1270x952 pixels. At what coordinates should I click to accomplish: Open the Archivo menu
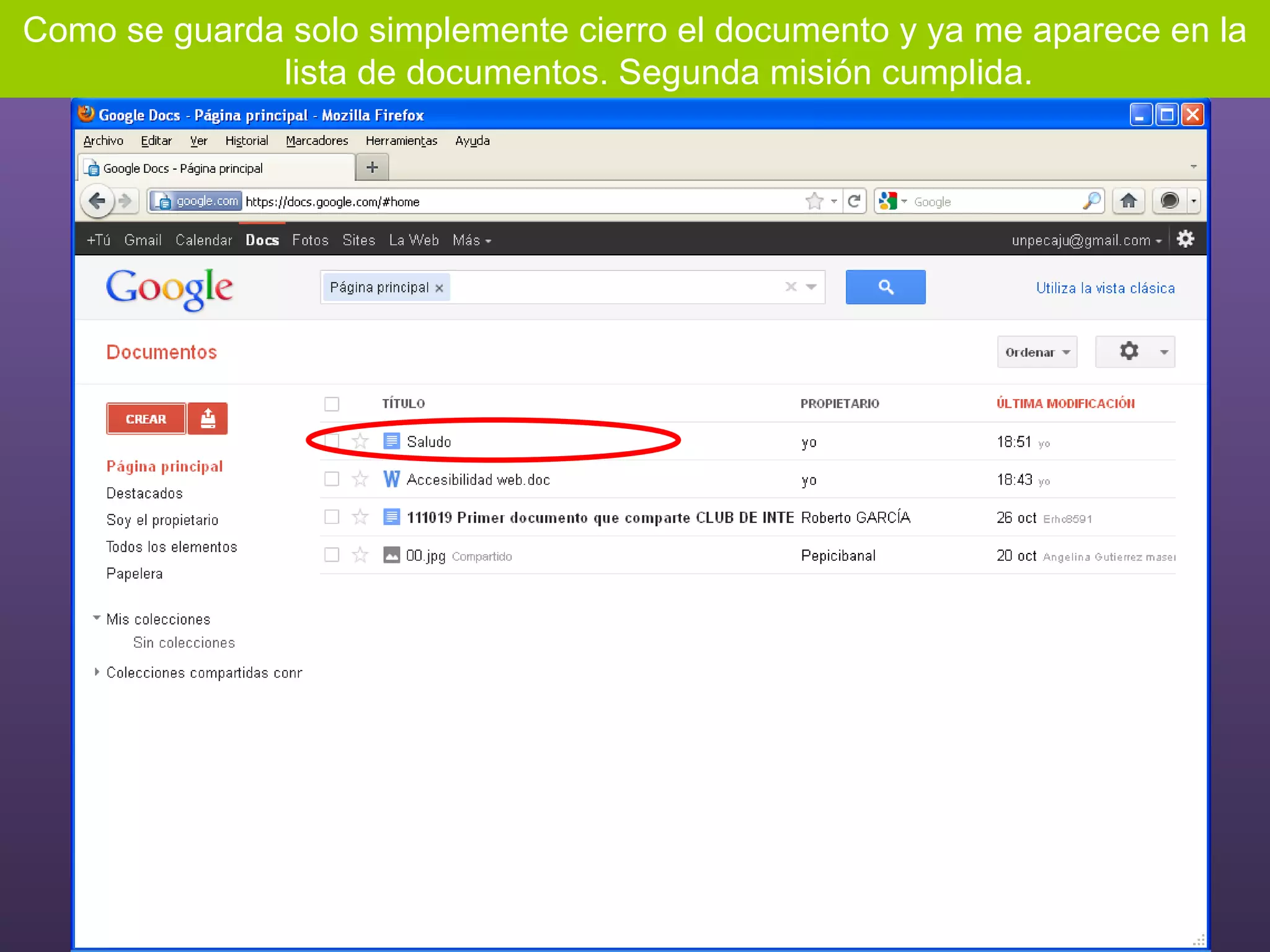(x=103, y=141)
